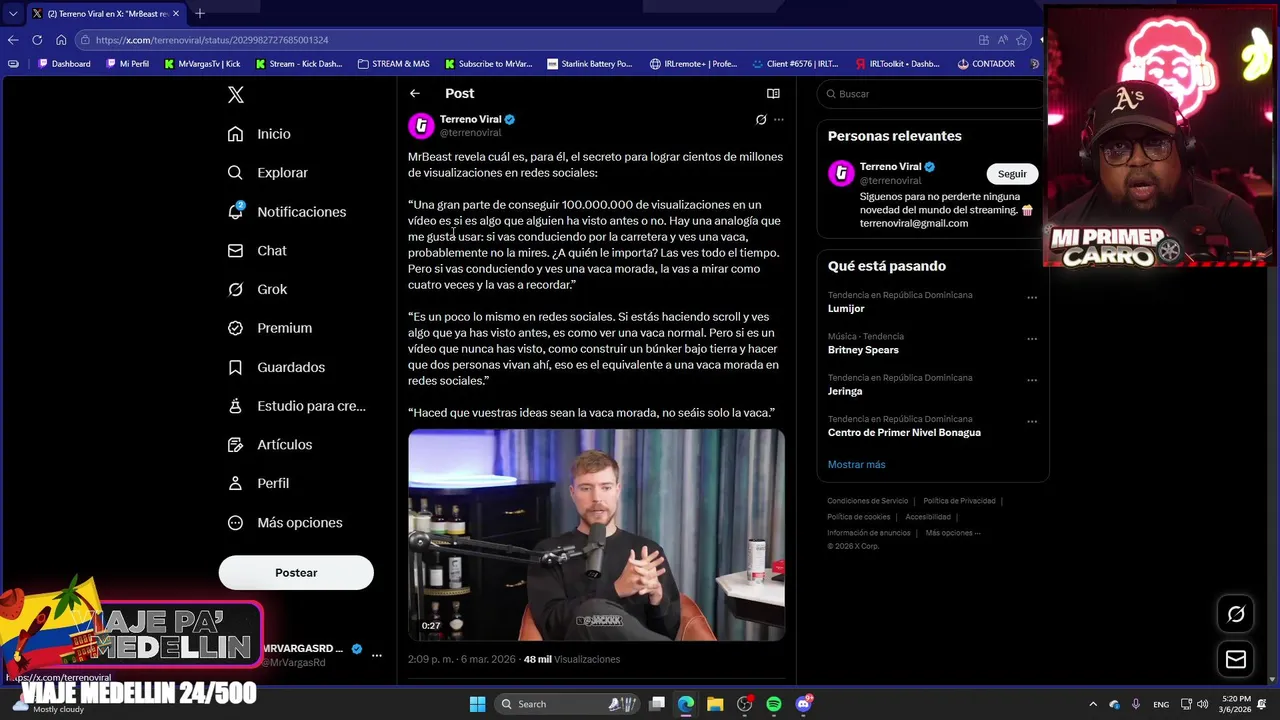Open Guardados bookmark icon
This screenshot has width=1280, height=720.
tap(235, 367)
